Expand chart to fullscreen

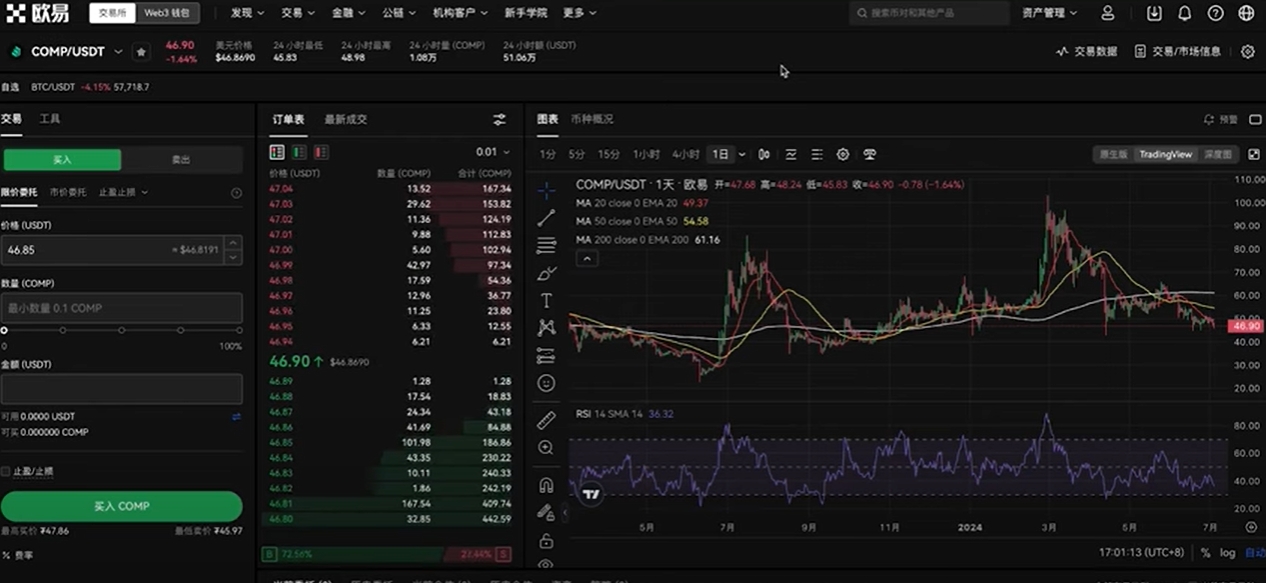1254,154
